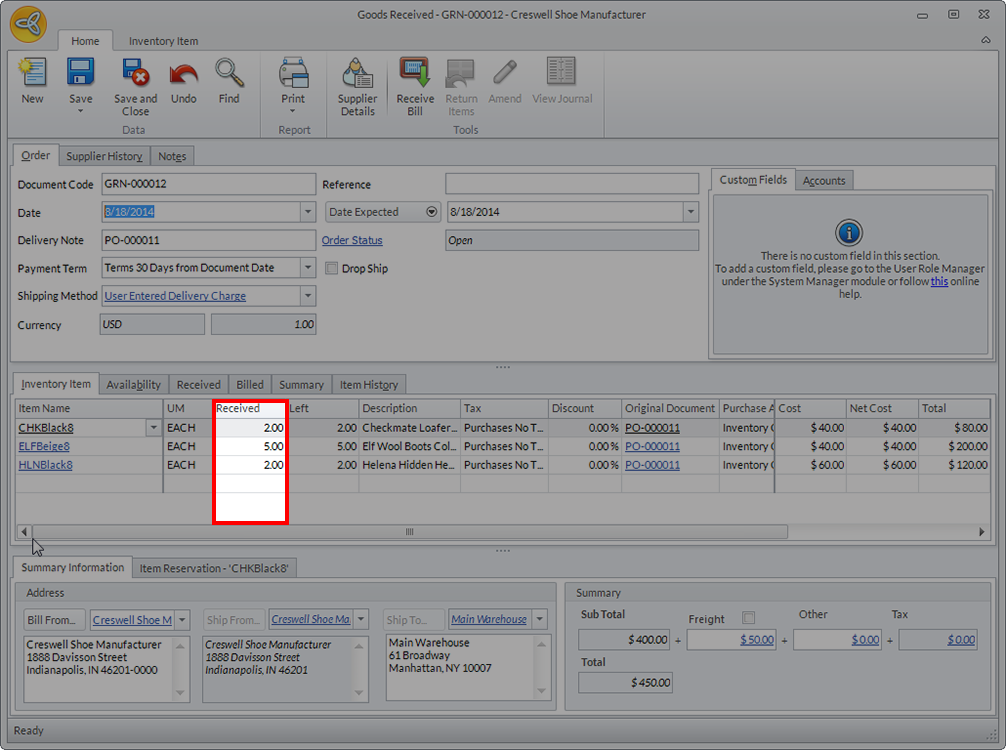The height and width of the screenshot is (750, 1006).
Task: Click the Receive Bill icon
Action: tap(415, 73)
